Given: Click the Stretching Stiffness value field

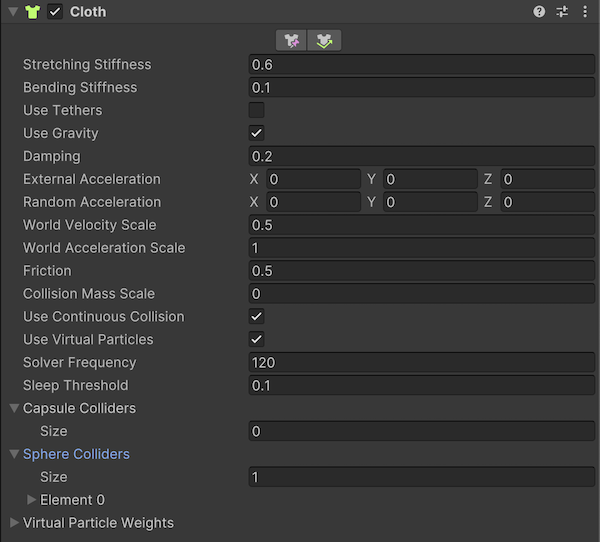Looking at the screenshot, I should coord(421,64).
